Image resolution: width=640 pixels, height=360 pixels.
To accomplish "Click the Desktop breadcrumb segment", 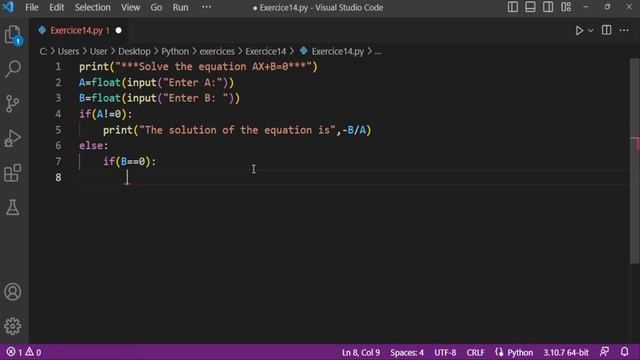I will tap(134, 51).
